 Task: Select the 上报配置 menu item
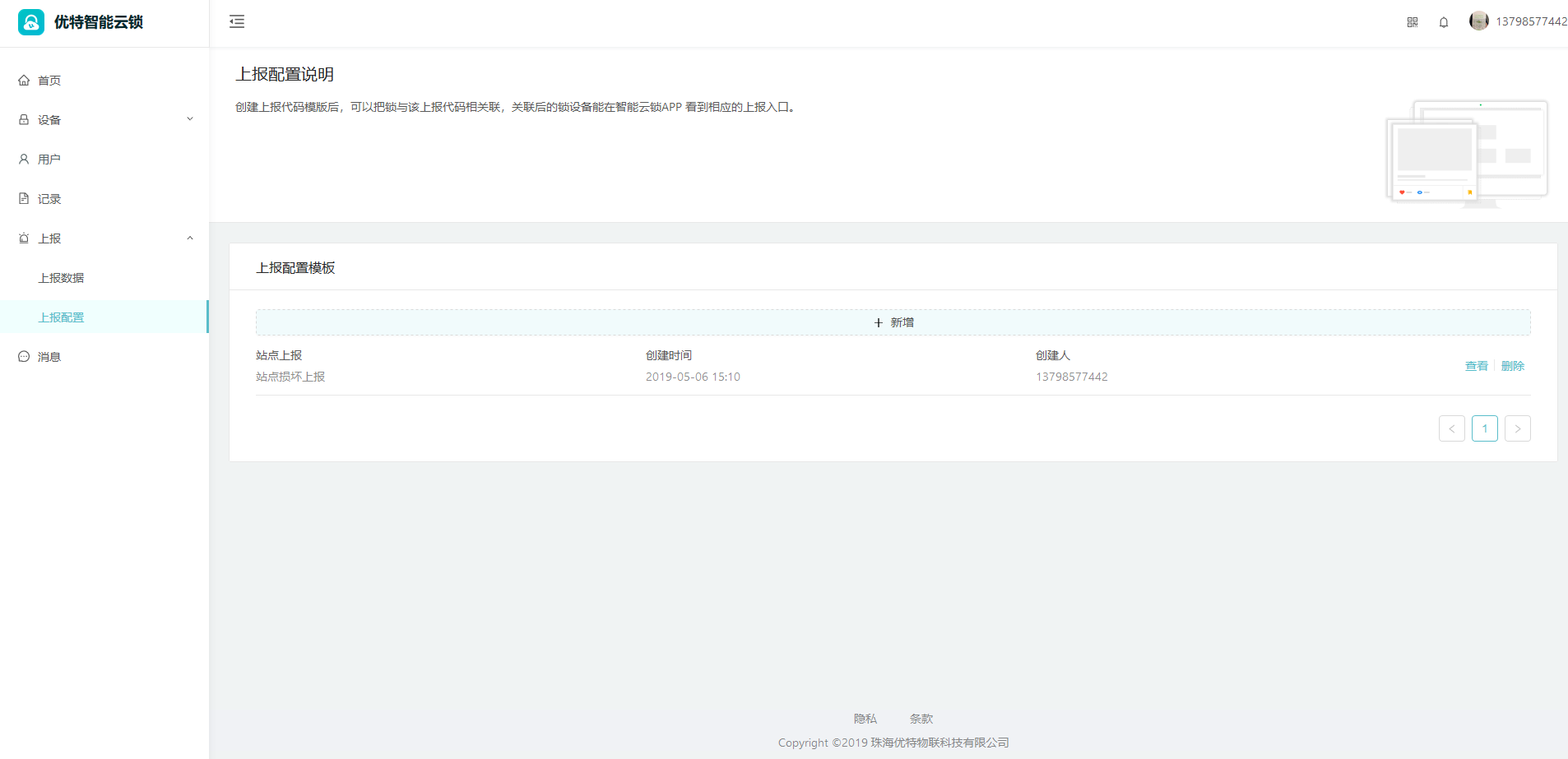(61, 317)
